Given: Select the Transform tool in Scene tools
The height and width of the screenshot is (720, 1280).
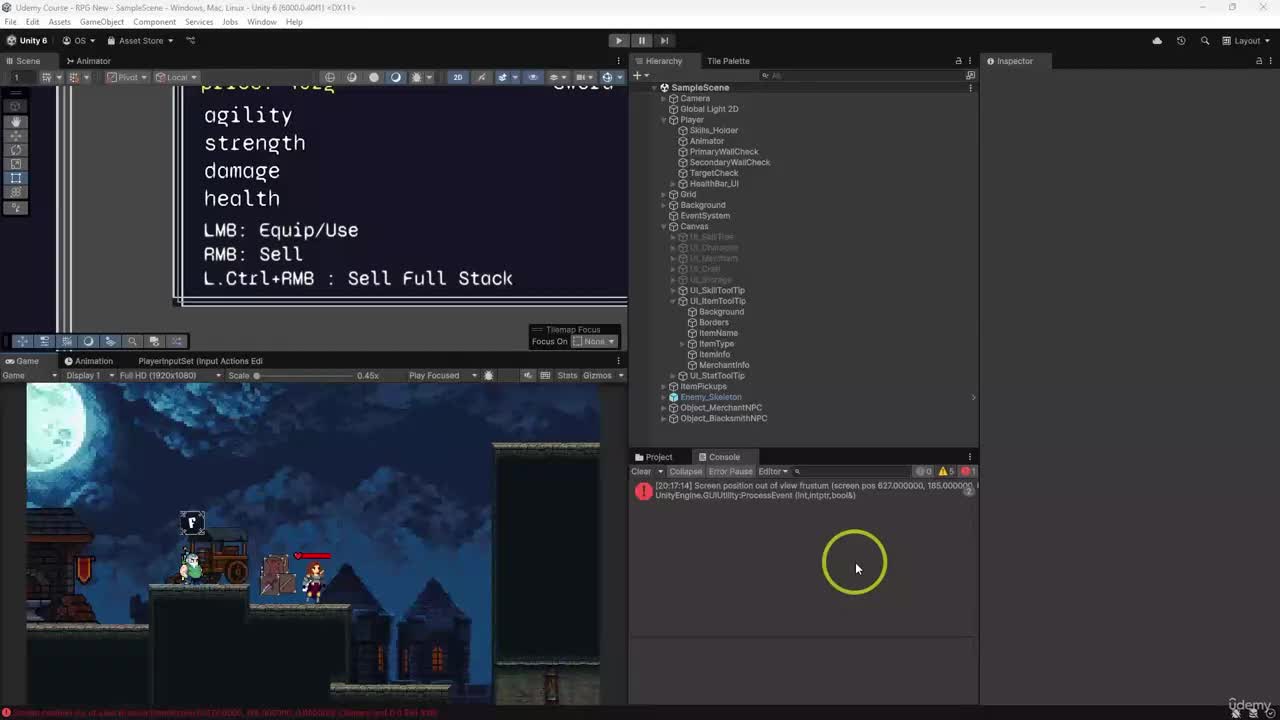Looking at the screenshot, I should click(x=16, y=192).
